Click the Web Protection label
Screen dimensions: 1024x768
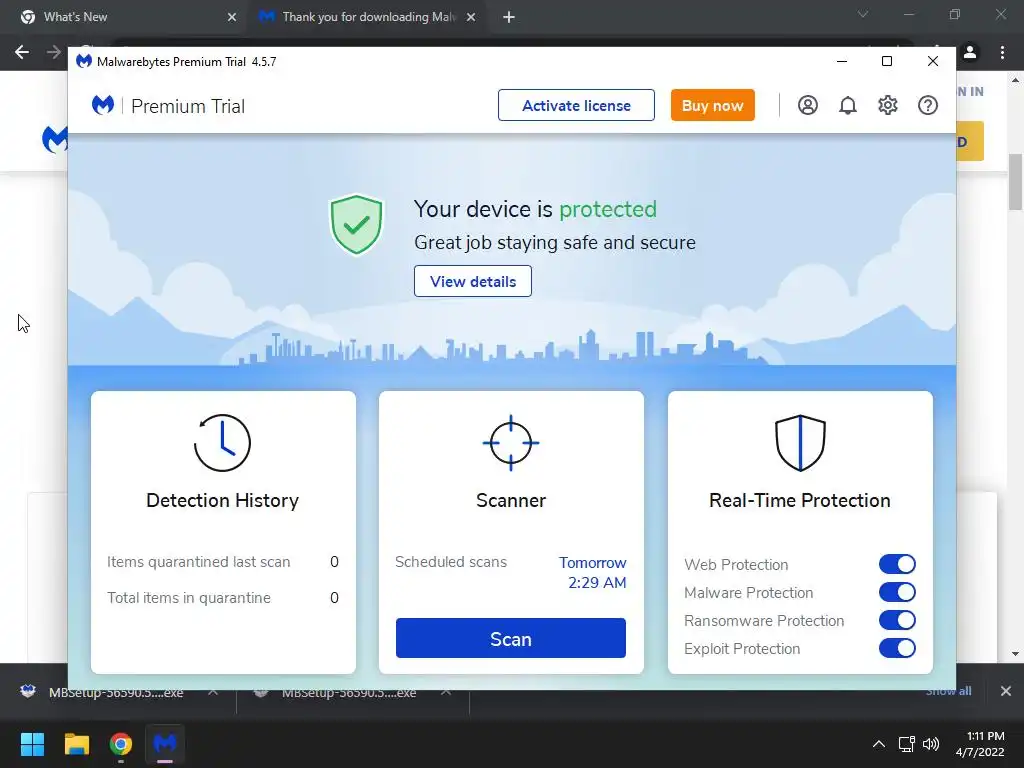[x=736, y=564]
